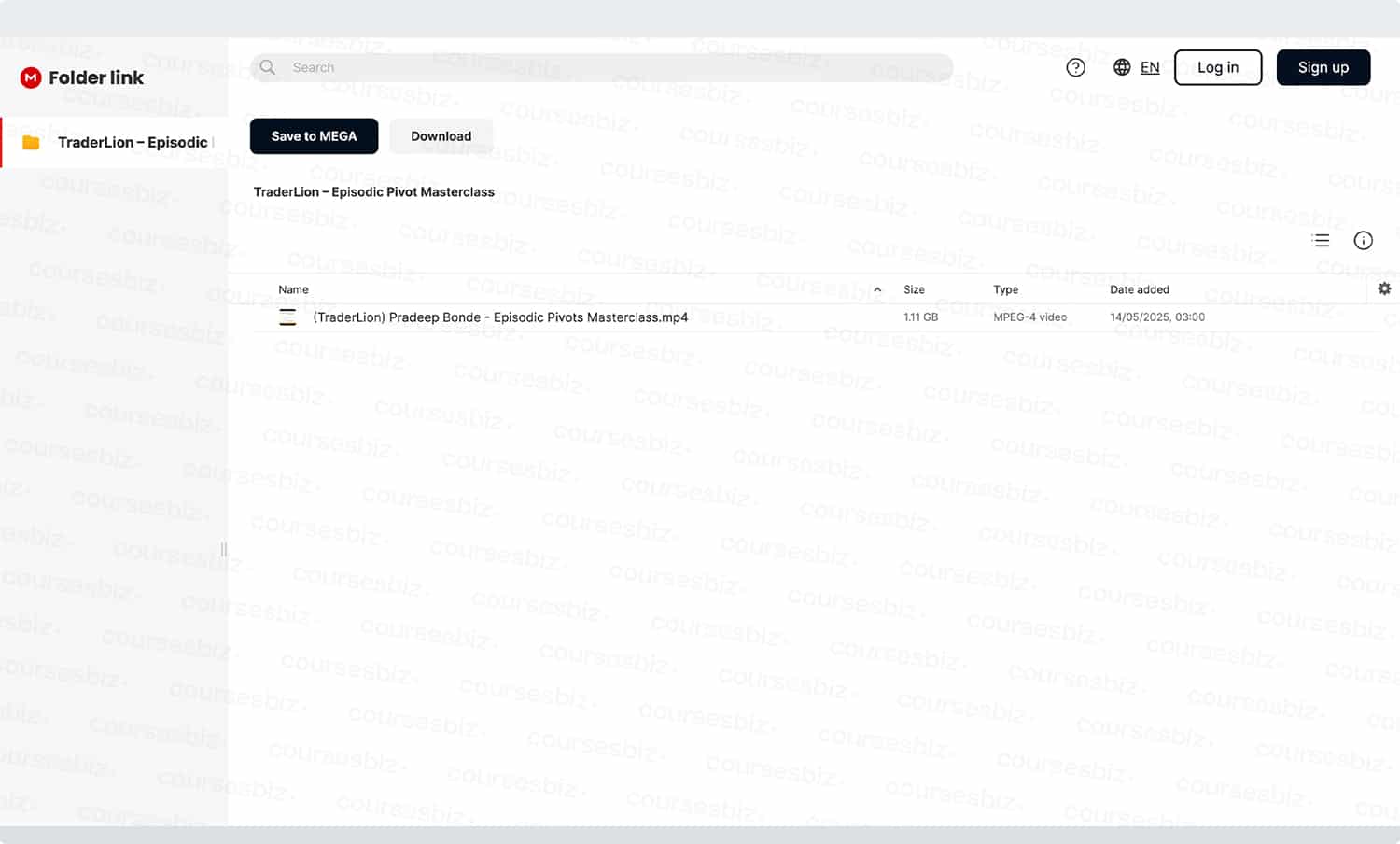The height and width of the screenshot is (844, 1400).
Task: Sort by the Size column header
Action: point(914,290)
